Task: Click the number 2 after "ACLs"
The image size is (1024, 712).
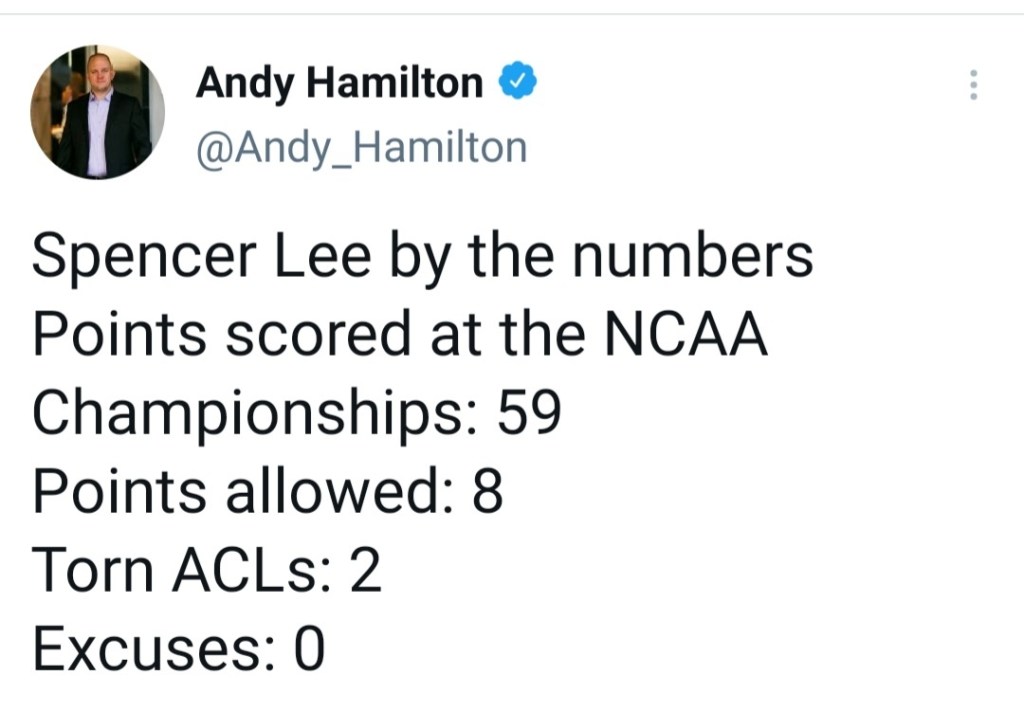Action: coord(365,571)
